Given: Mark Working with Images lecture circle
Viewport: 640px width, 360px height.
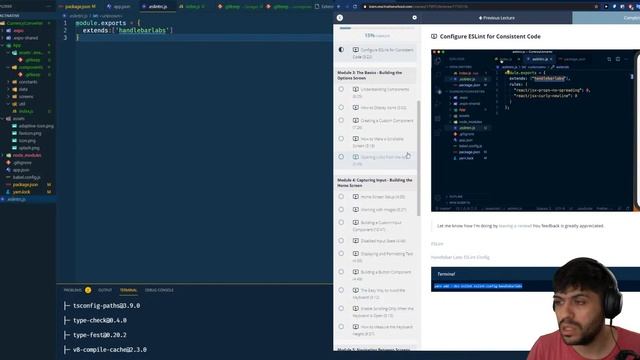Looking at the screenshot, I should tap(341, 209).
